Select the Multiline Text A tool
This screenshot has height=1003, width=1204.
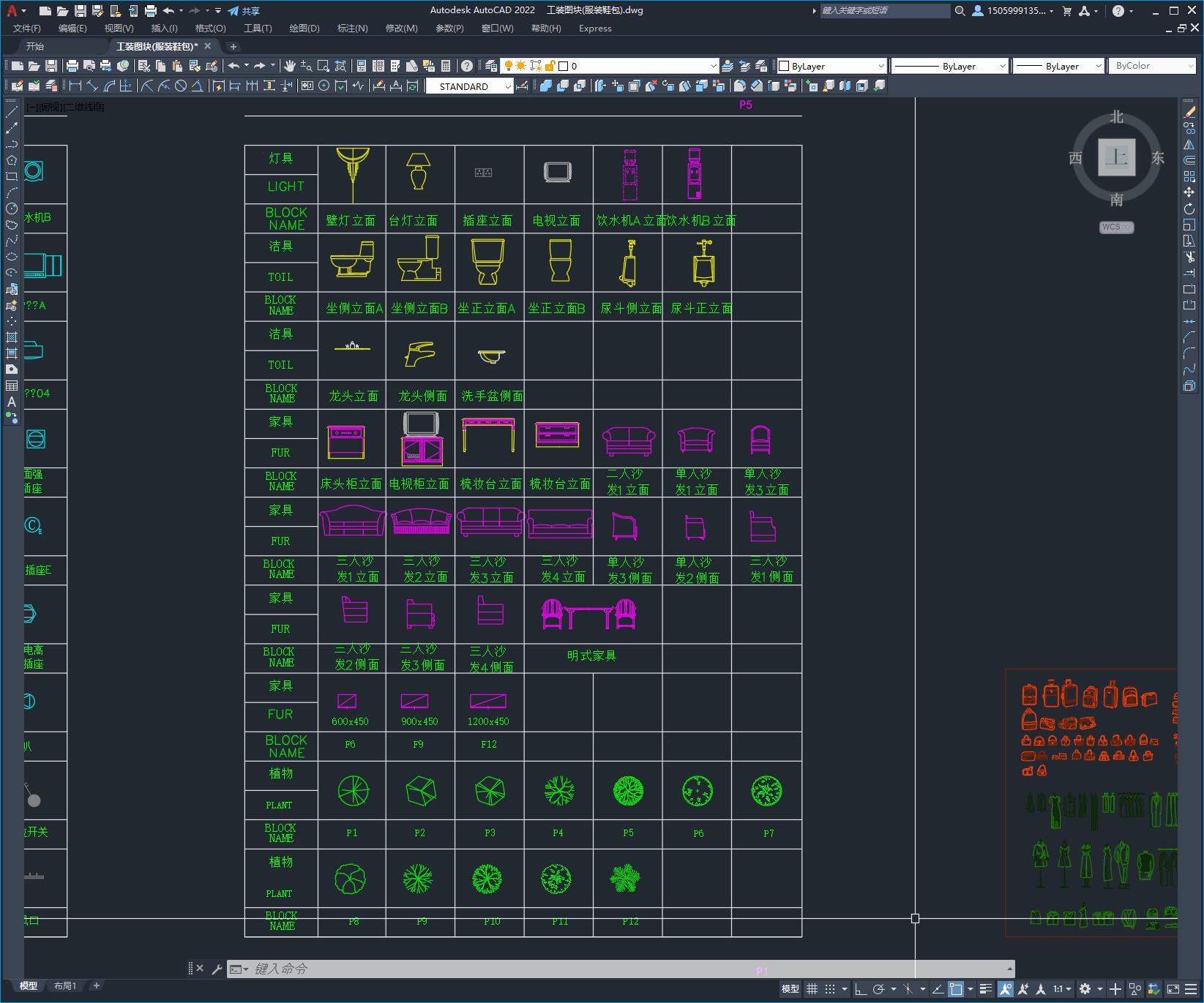12,402
